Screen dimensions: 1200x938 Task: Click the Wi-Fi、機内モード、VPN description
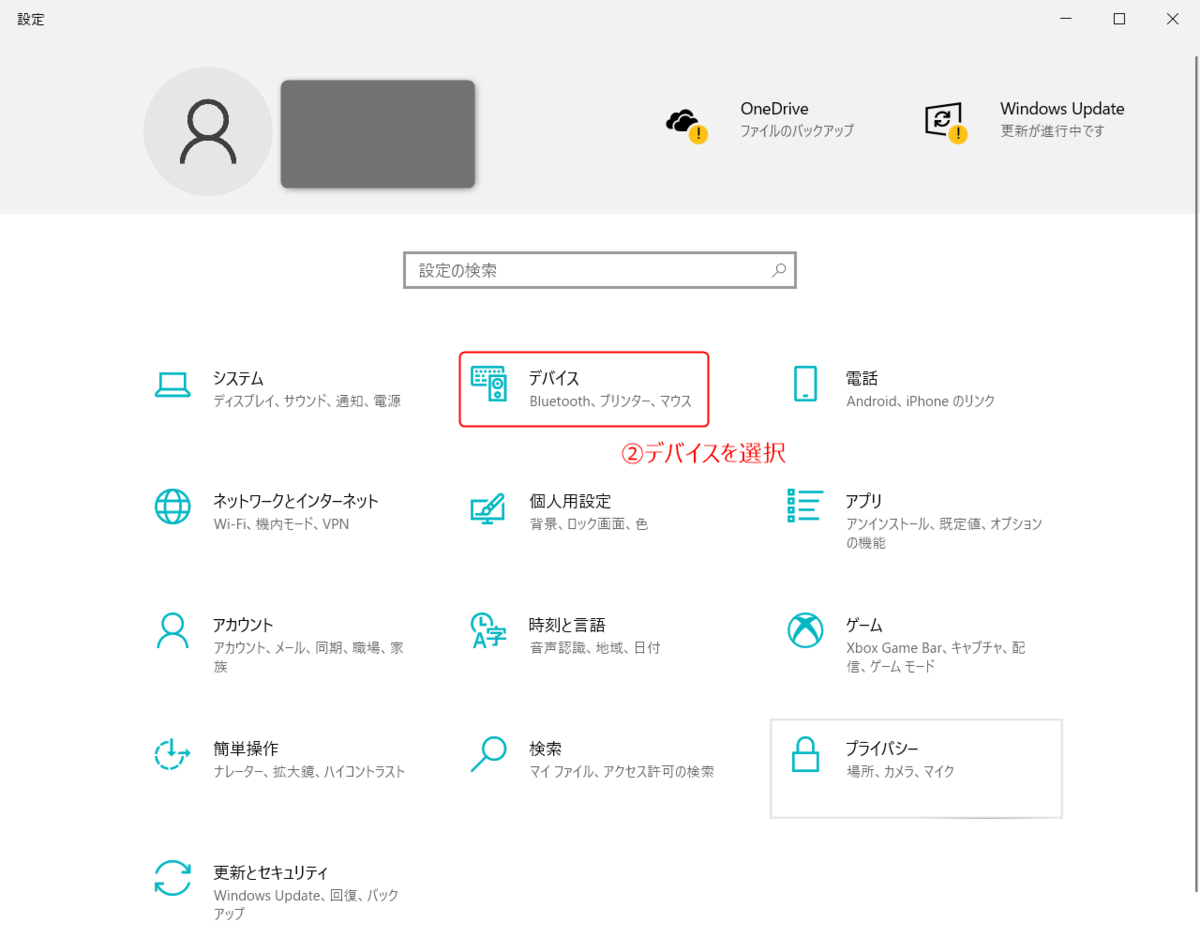(x=281, y=524)
